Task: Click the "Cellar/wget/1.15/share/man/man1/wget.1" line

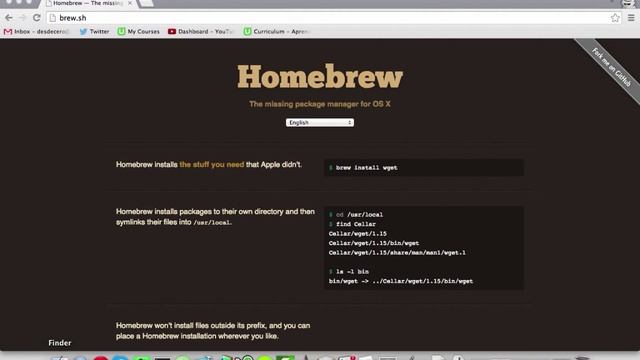Action: 397,253
